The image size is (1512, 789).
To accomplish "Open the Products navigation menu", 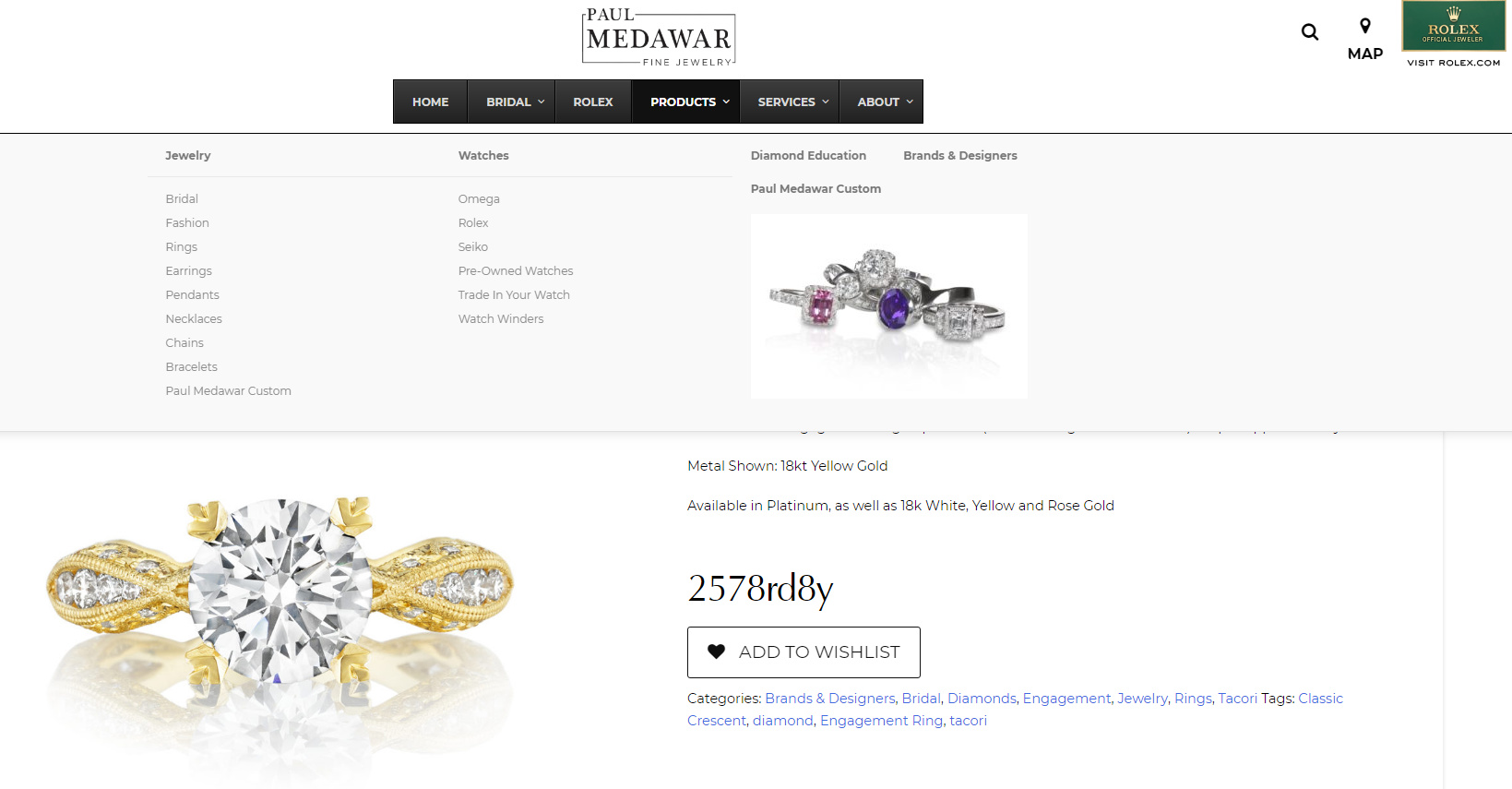I will 689,102.
